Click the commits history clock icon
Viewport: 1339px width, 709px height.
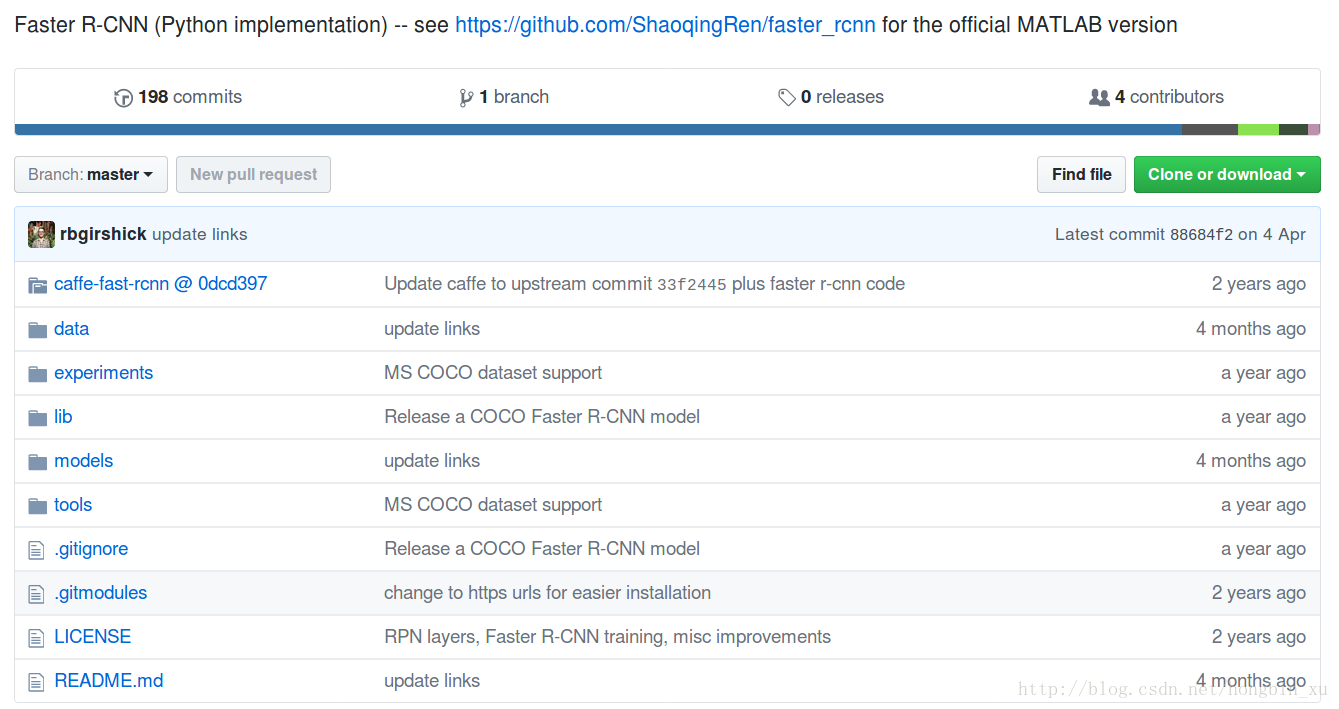[x=123, y=98]
